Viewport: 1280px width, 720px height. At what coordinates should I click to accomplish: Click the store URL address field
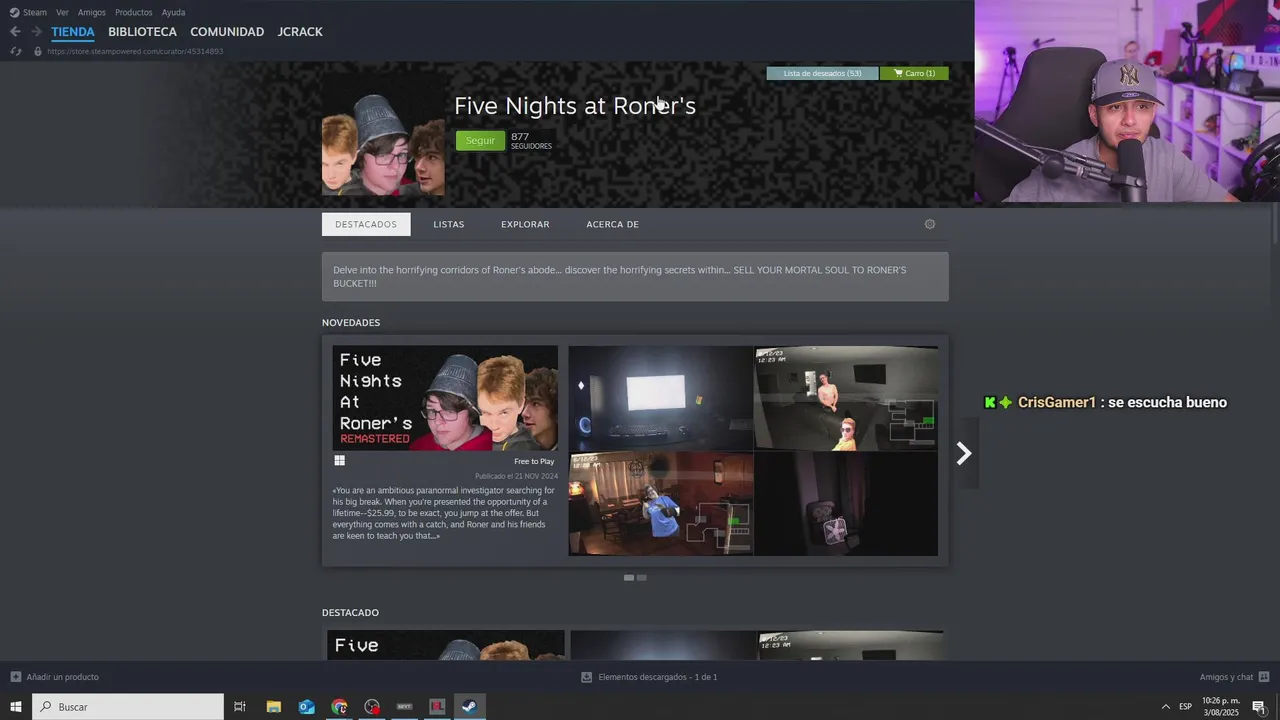pyautogui.click(x=135, y=51)
